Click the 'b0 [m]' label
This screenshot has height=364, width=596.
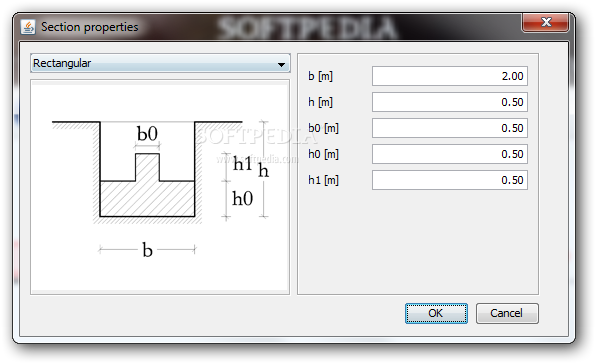pyautogui.click(x=323, y=128)
